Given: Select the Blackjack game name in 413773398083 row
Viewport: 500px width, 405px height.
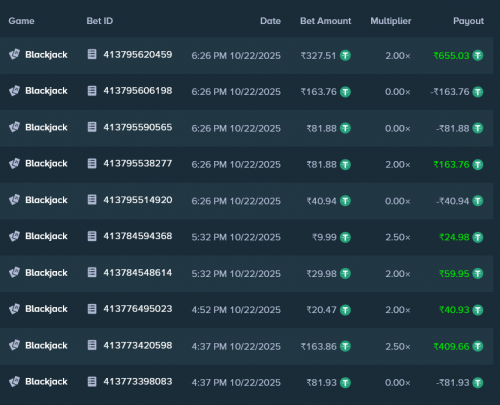Looking at the screenshot, I should point(46,382).
